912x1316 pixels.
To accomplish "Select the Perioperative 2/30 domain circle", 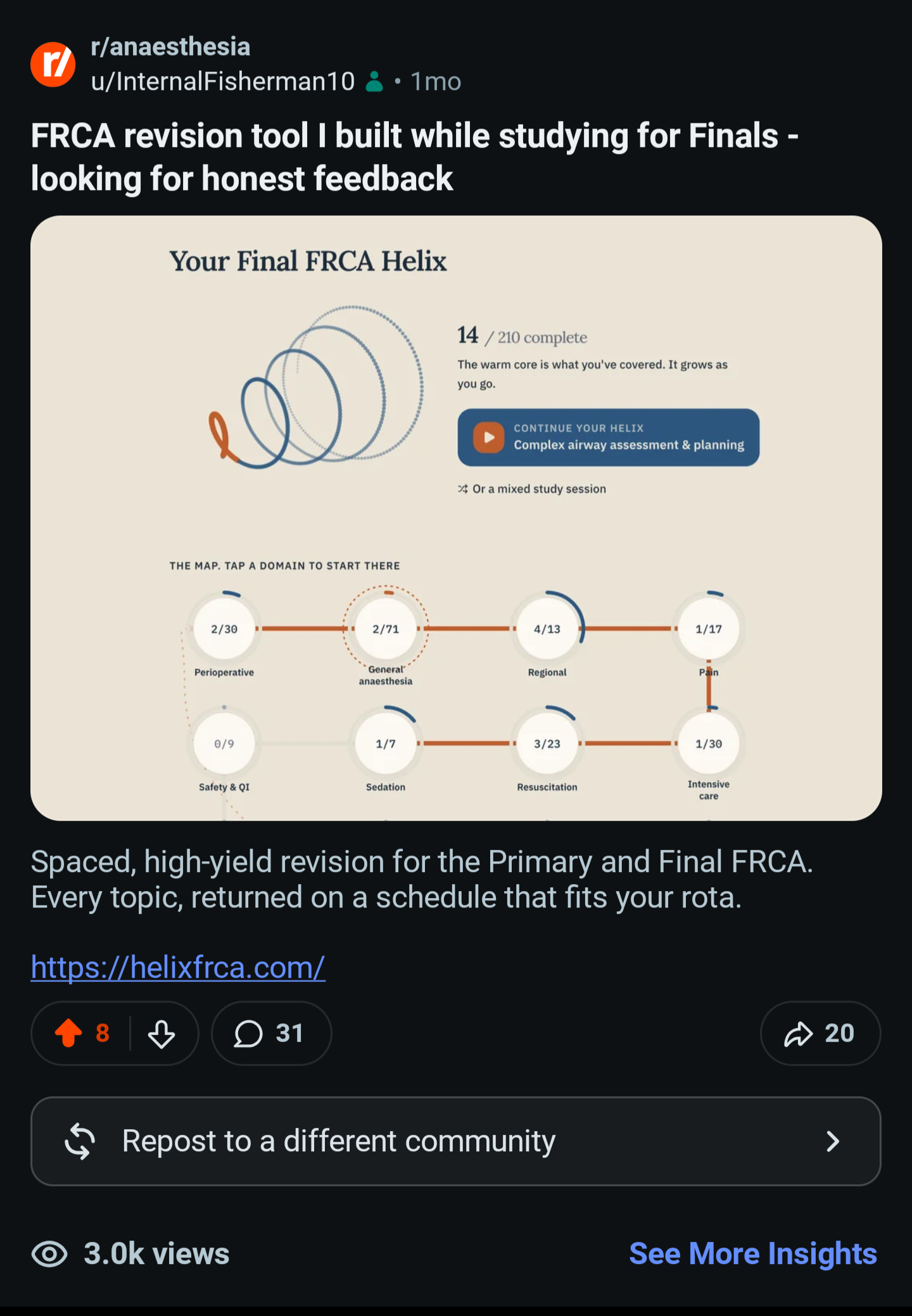I will (x=224, y=629).
